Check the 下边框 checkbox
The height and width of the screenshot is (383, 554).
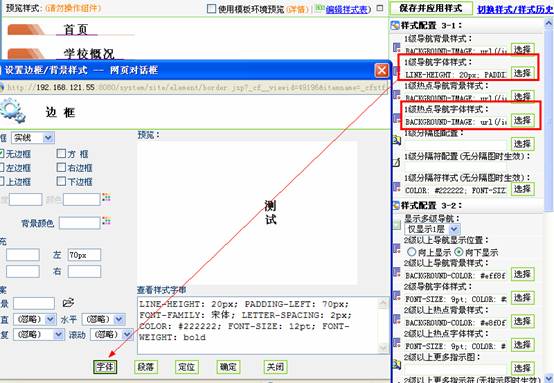[x=61, y=181]
